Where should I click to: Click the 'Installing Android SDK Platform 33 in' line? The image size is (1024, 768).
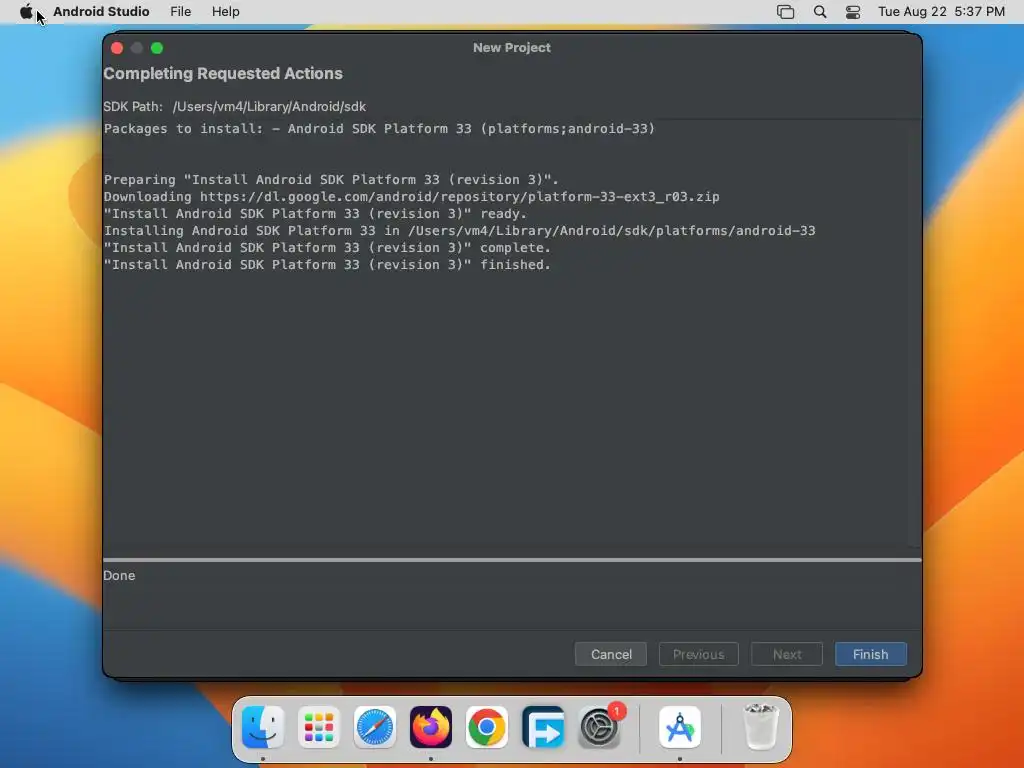tap(459, 231)
